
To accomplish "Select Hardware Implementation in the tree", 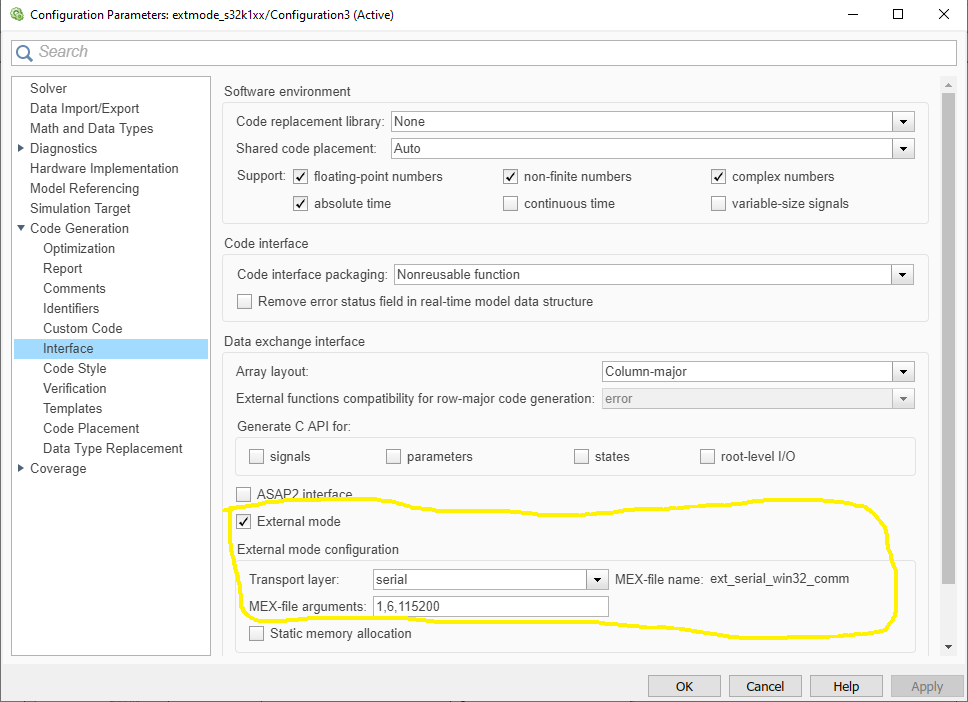I will pyautogui.click(x=104, y=168).
